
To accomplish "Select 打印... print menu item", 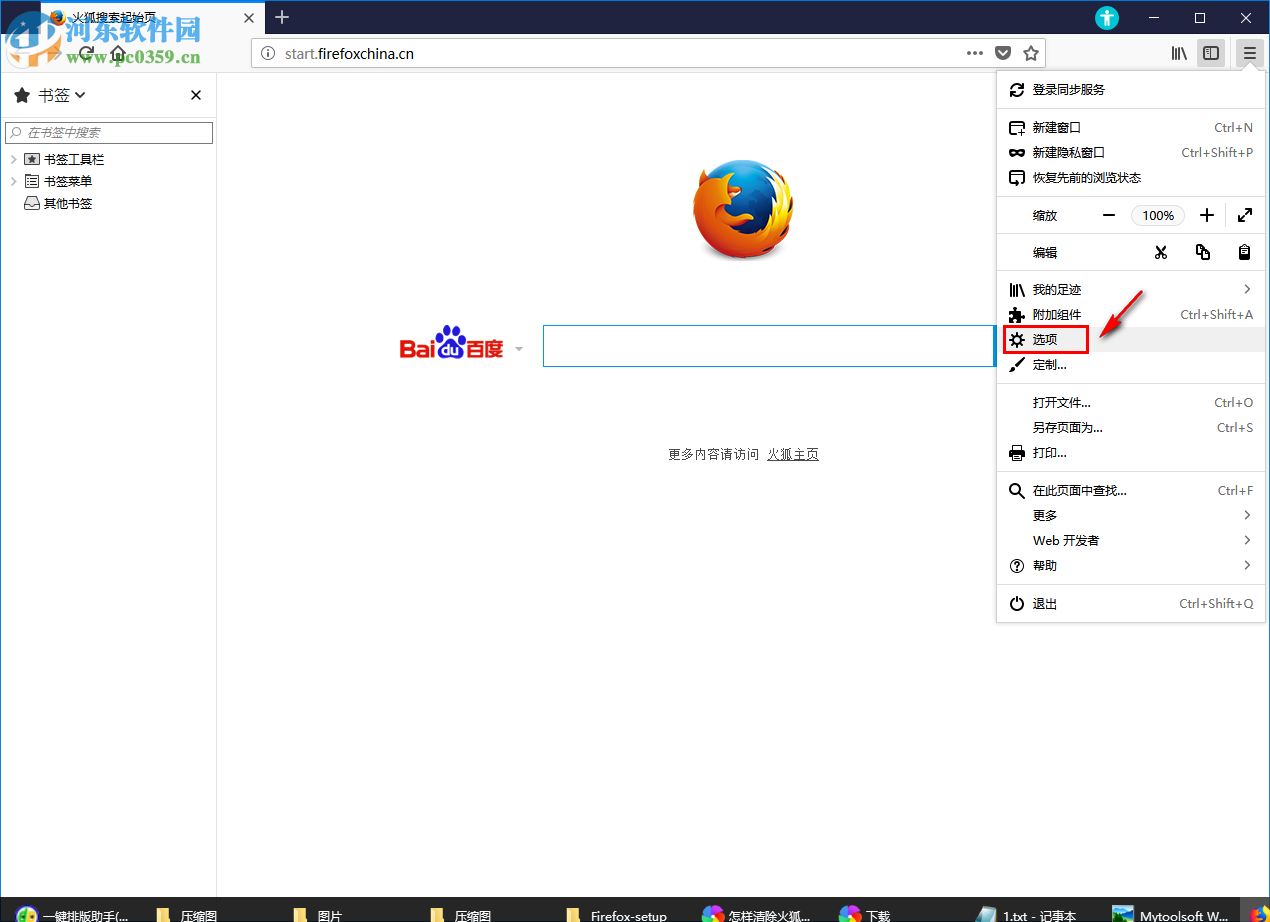I will pos(1131,452).
